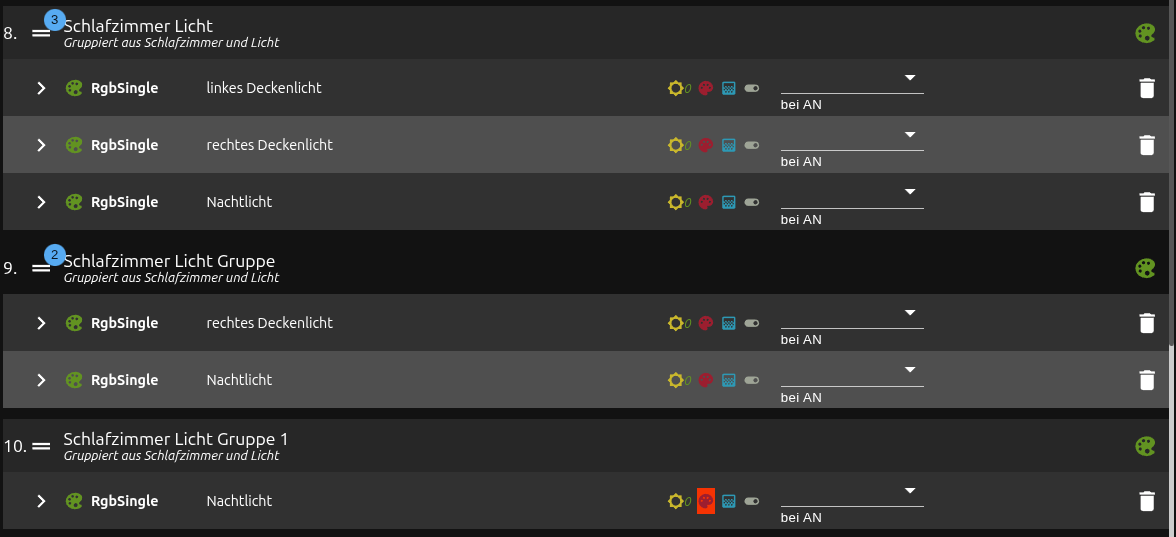
Task: Delete Nachtlicht from Schlafzimmer Licht Gruppe 1
Action: [x=1147, y=501]
